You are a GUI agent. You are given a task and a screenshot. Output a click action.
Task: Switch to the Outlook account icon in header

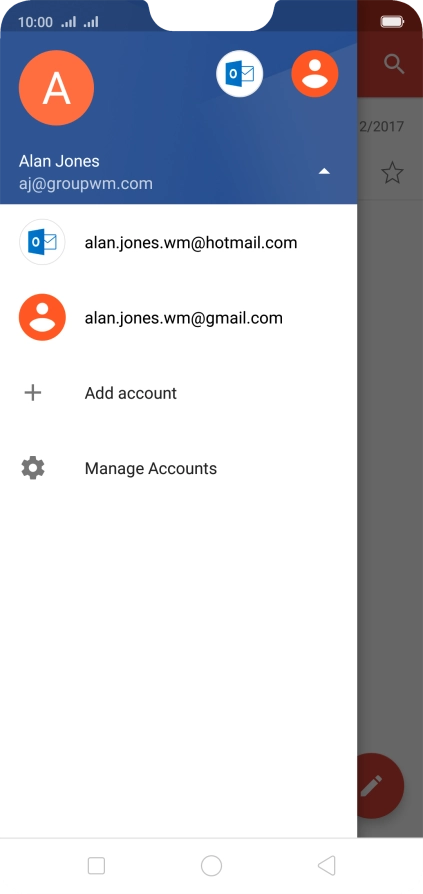(239, 74)
